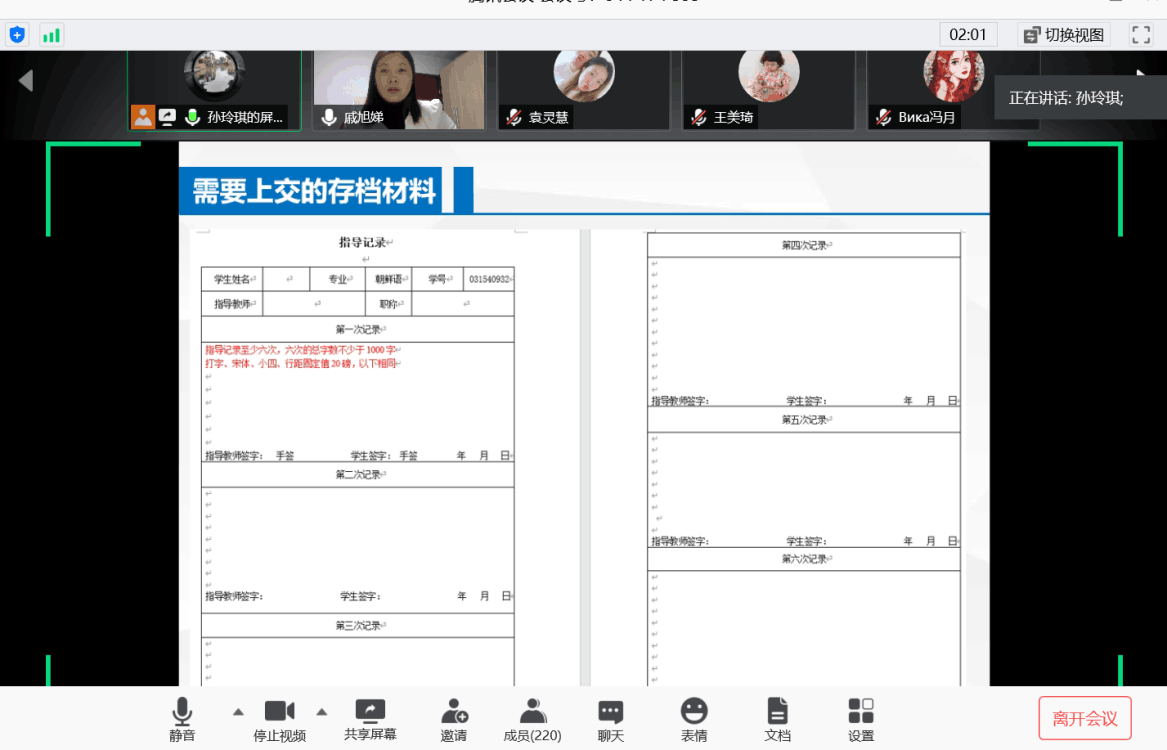Mute microphone with 静音 button
The width and height of the screenshot is (1167, 750).
point(182,719)
